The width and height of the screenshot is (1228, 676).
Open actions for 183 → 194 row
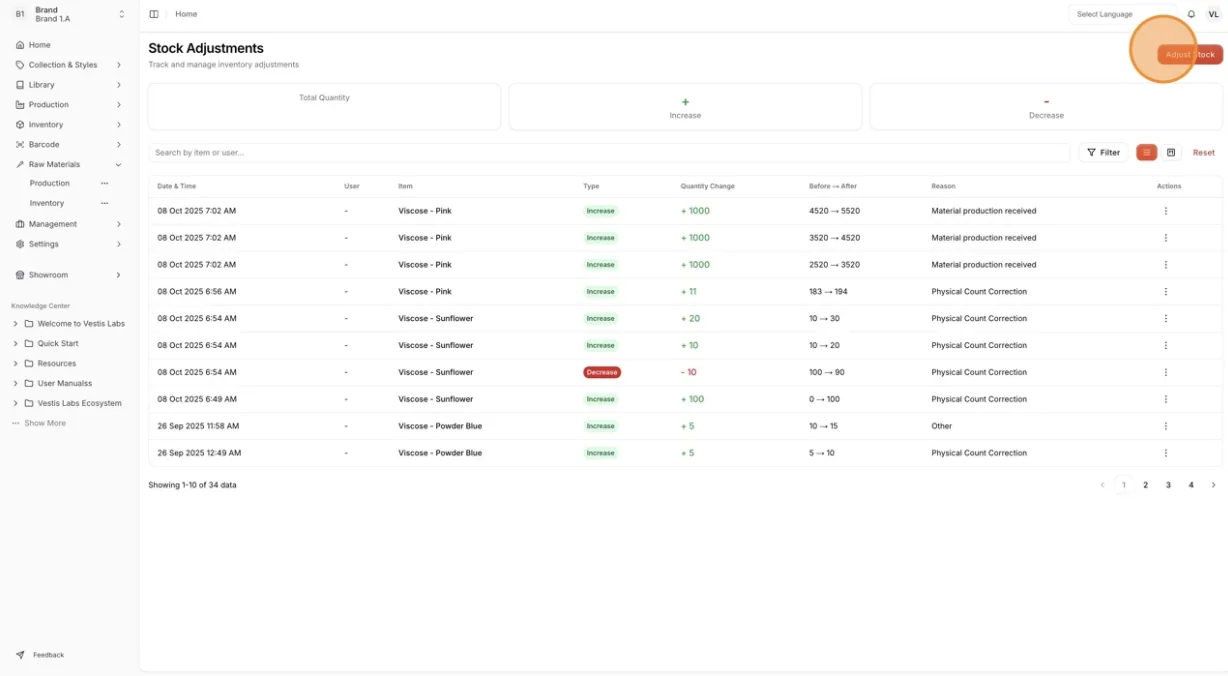coord(1165,292)
